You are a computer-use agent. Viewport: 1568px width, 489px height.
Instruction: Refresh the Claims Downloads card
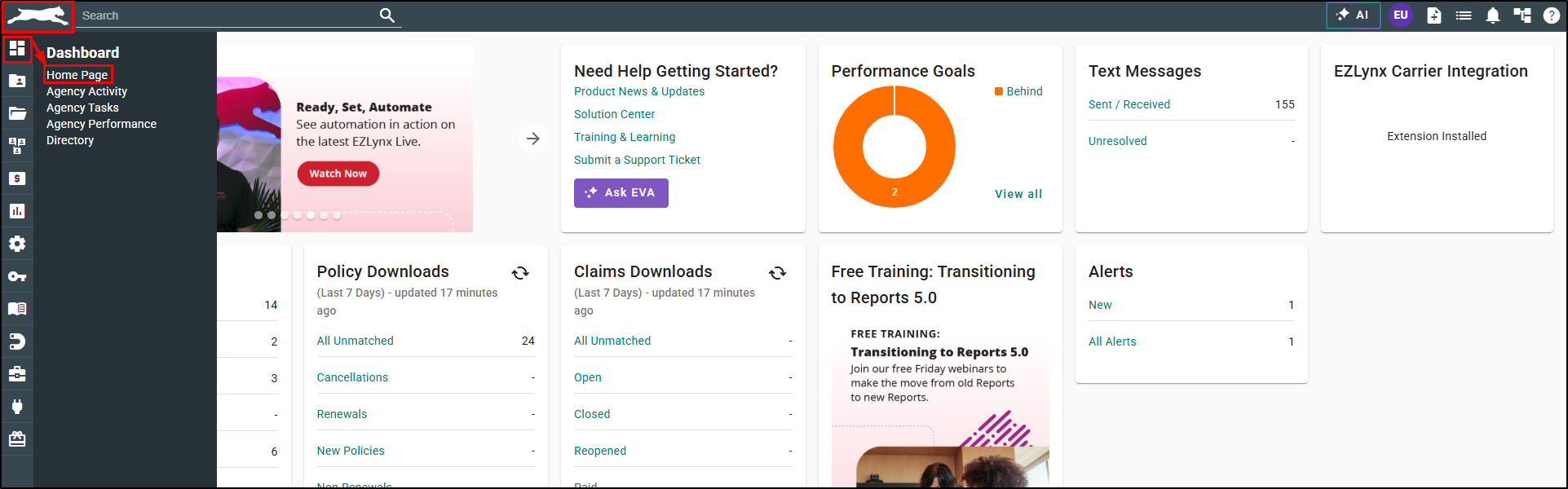(x=778, y=273)
